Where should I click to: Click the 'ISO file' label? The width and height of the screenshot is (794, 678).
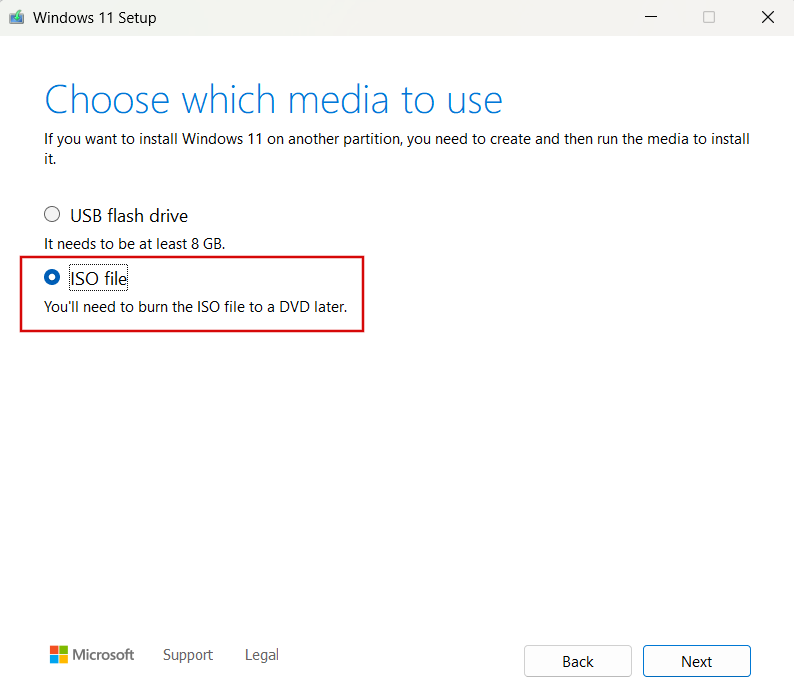click(98, 278)
